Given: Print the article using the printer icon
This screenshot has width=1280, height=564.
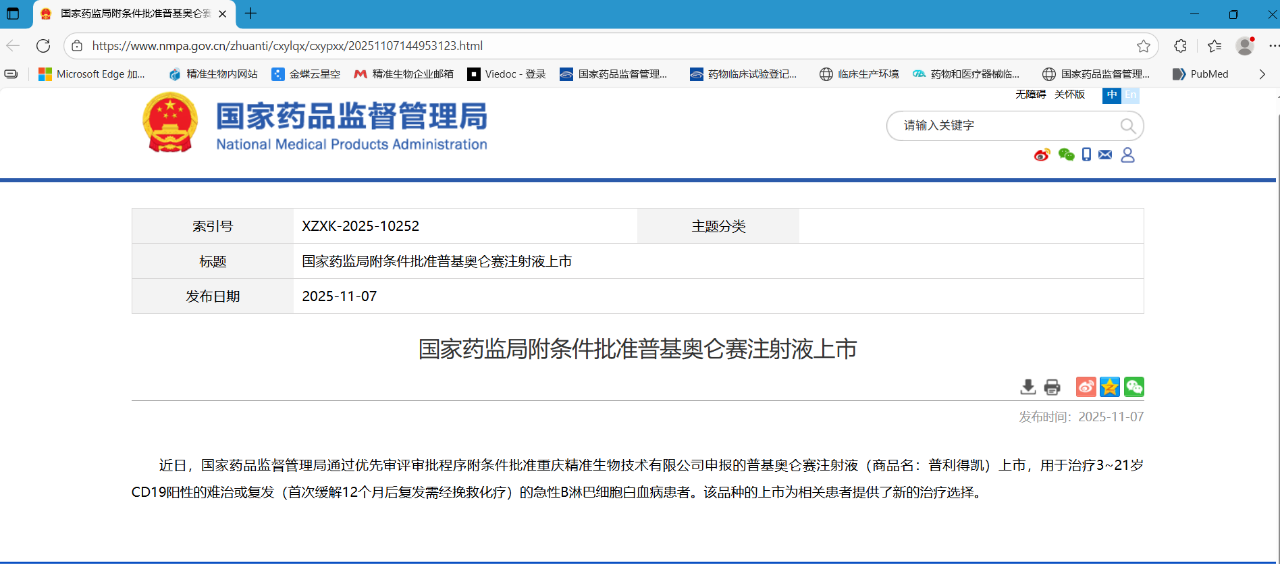Looking at the screenshot, I should tap(1052, 387).
